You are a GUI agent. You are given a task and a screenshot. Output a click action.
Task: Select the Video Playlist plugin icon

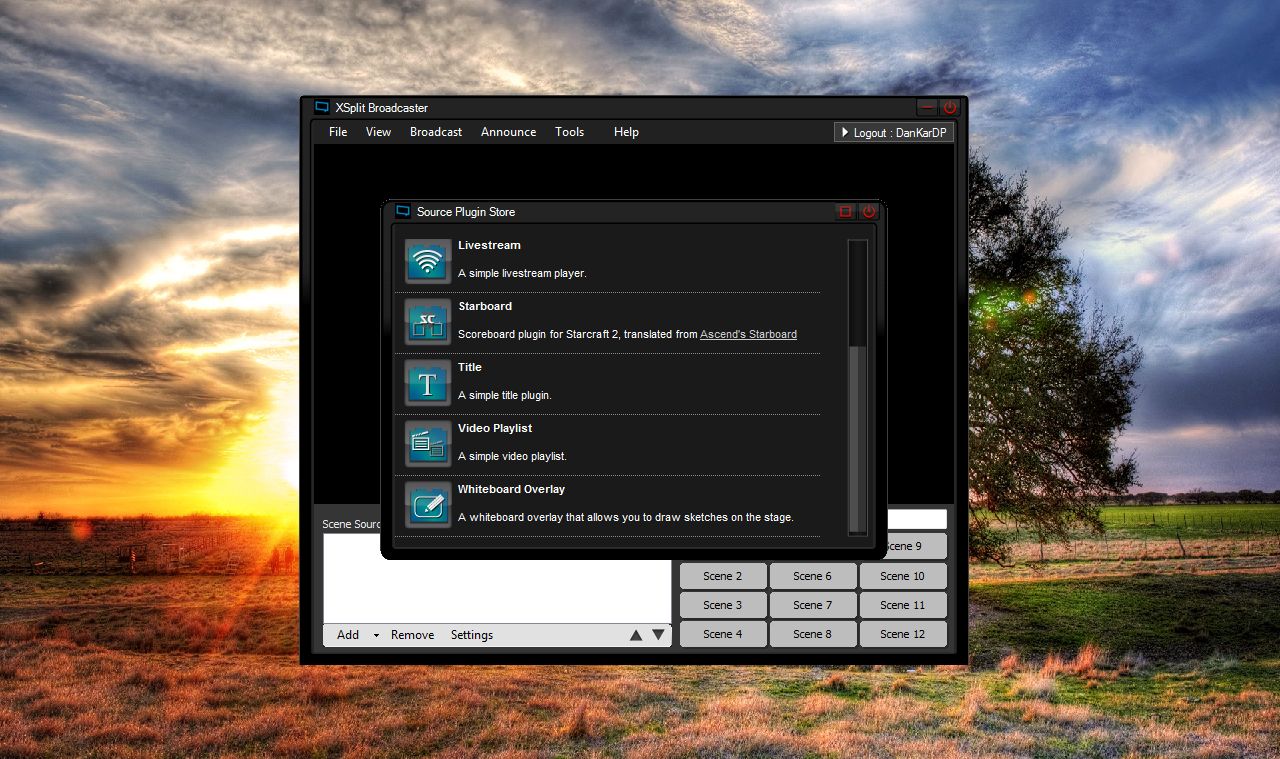(428, 445)
